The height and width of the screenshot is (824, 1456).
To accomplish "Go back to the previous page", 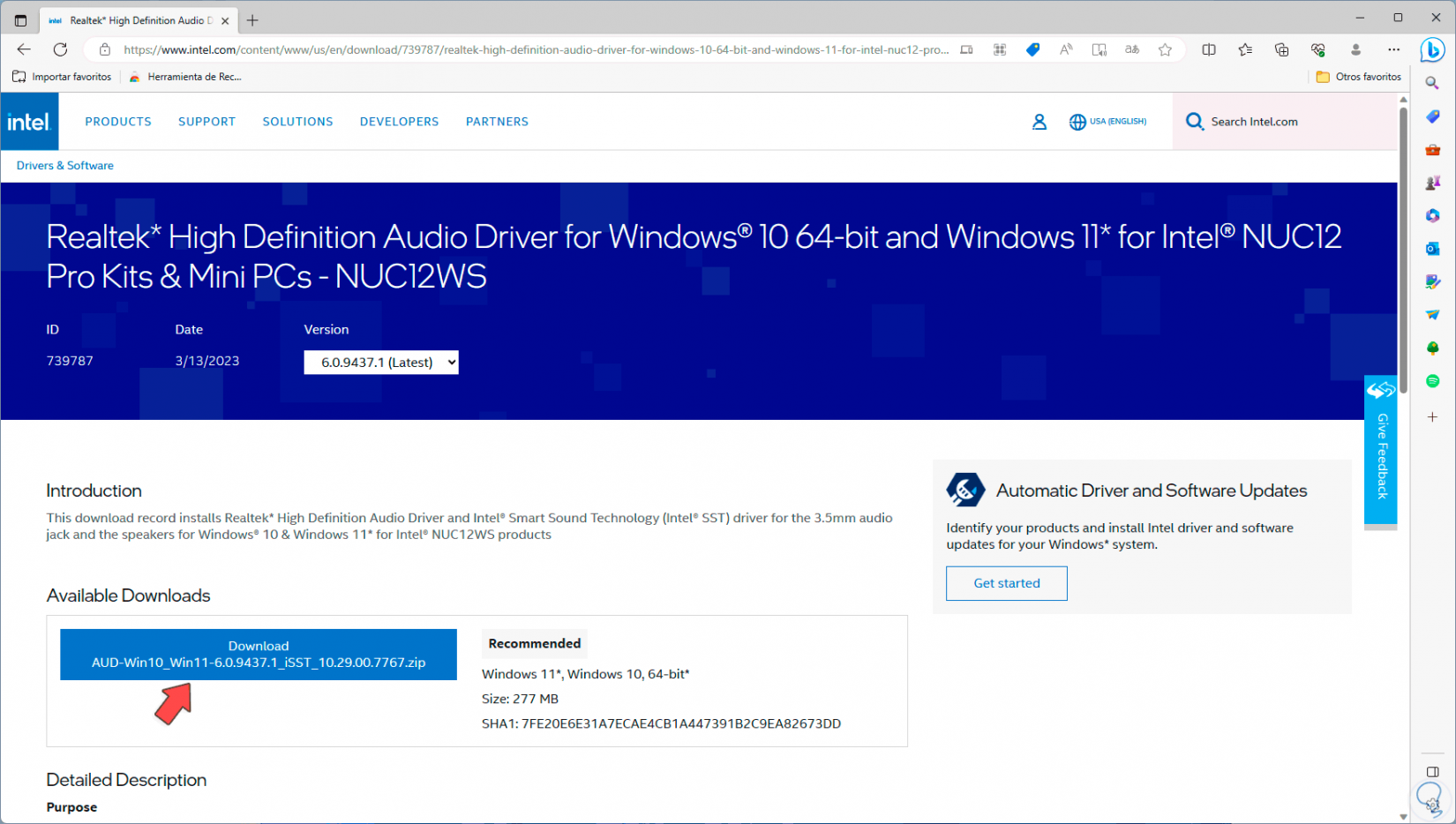I will pos(24,49).
